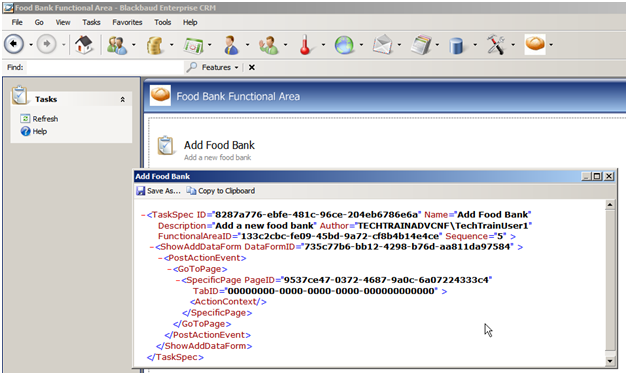Click Copy to Clipboard button label
Screen dimensions: 628x375
click(227, 191)
